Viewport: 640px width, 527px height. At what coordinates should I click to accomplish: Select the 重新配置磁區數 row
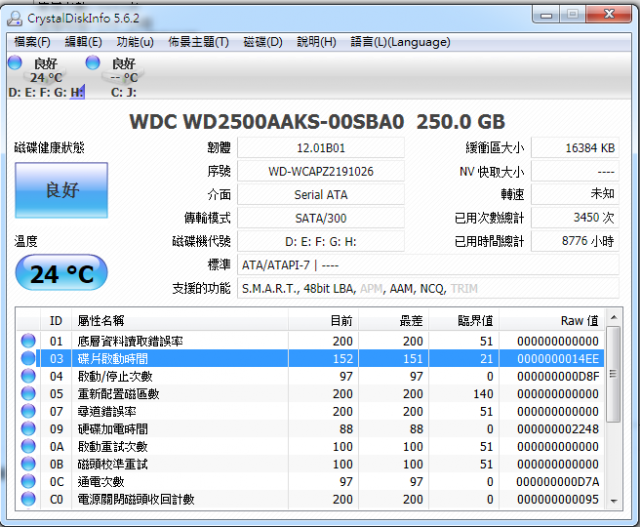coord(311,394)
